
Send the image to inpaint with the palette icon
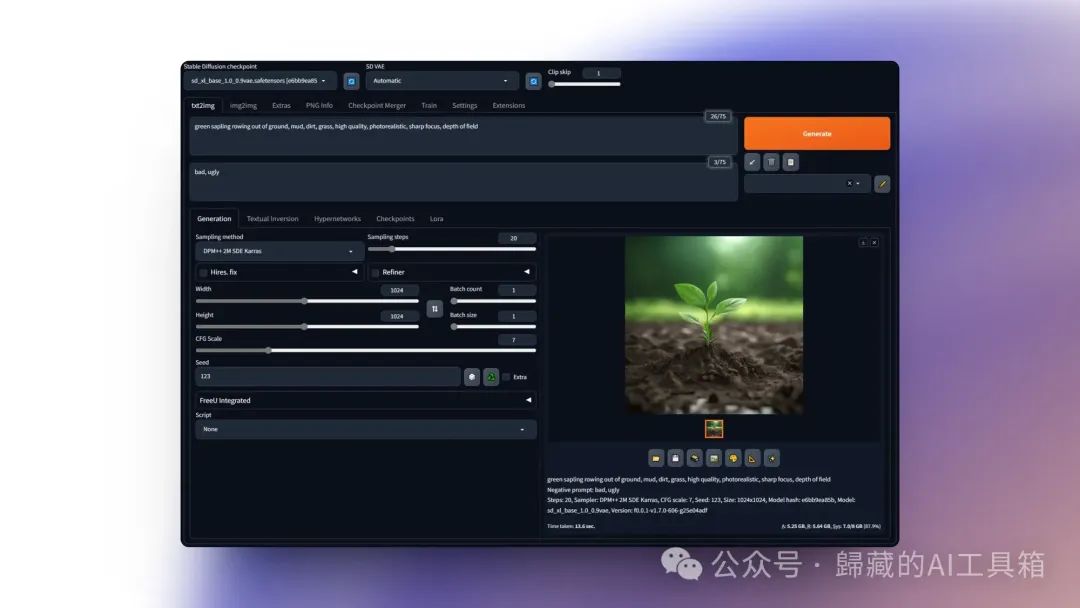pos(734,459)
